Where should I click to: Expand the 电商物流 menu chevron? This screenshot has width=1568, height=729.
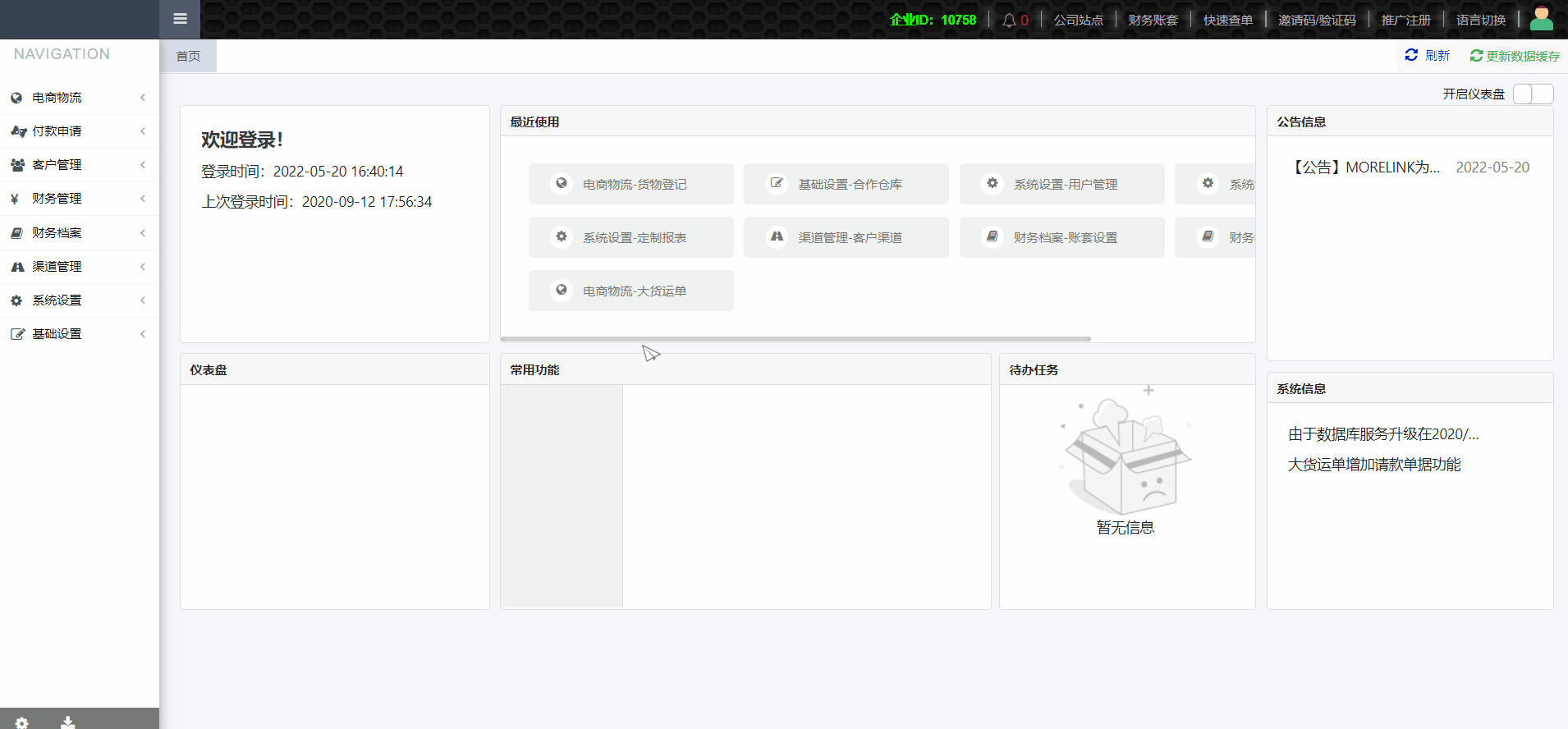coord(143,98)
